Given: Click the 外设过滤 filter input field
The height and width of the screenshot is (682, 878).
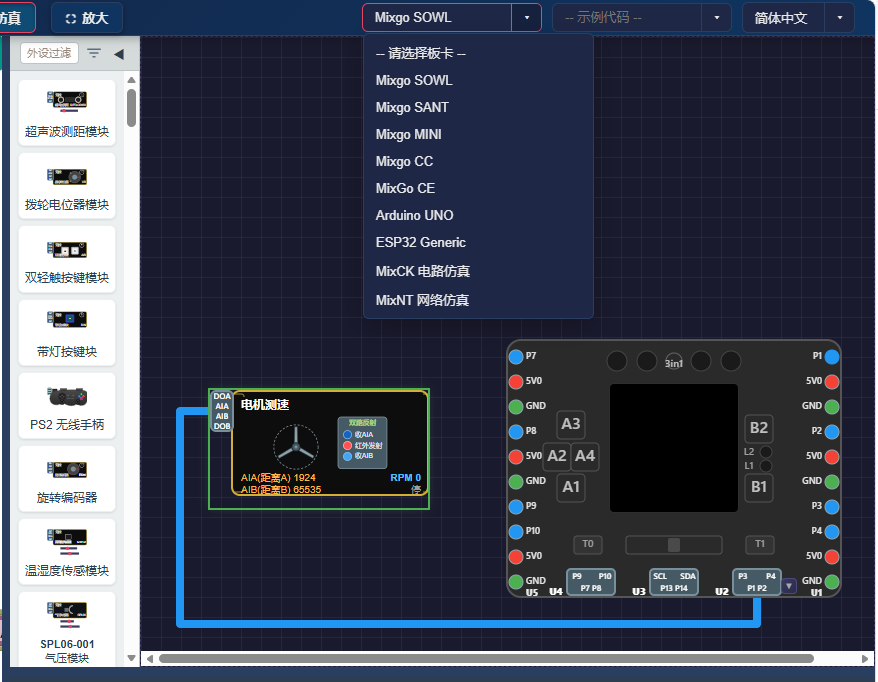Looking at the screenshot, I should coord(49,53).
